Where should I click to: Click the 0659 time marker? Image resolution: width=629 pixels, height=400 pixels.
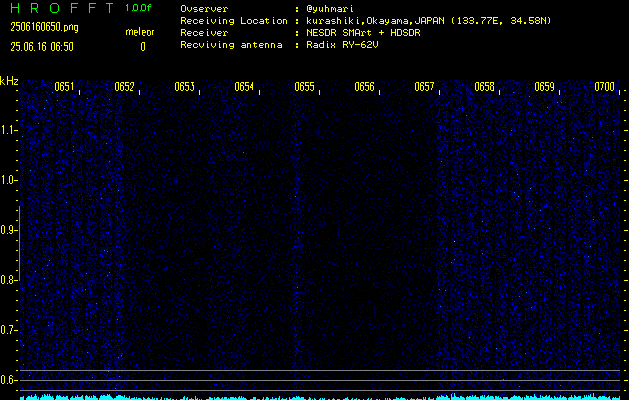(544, 87)
